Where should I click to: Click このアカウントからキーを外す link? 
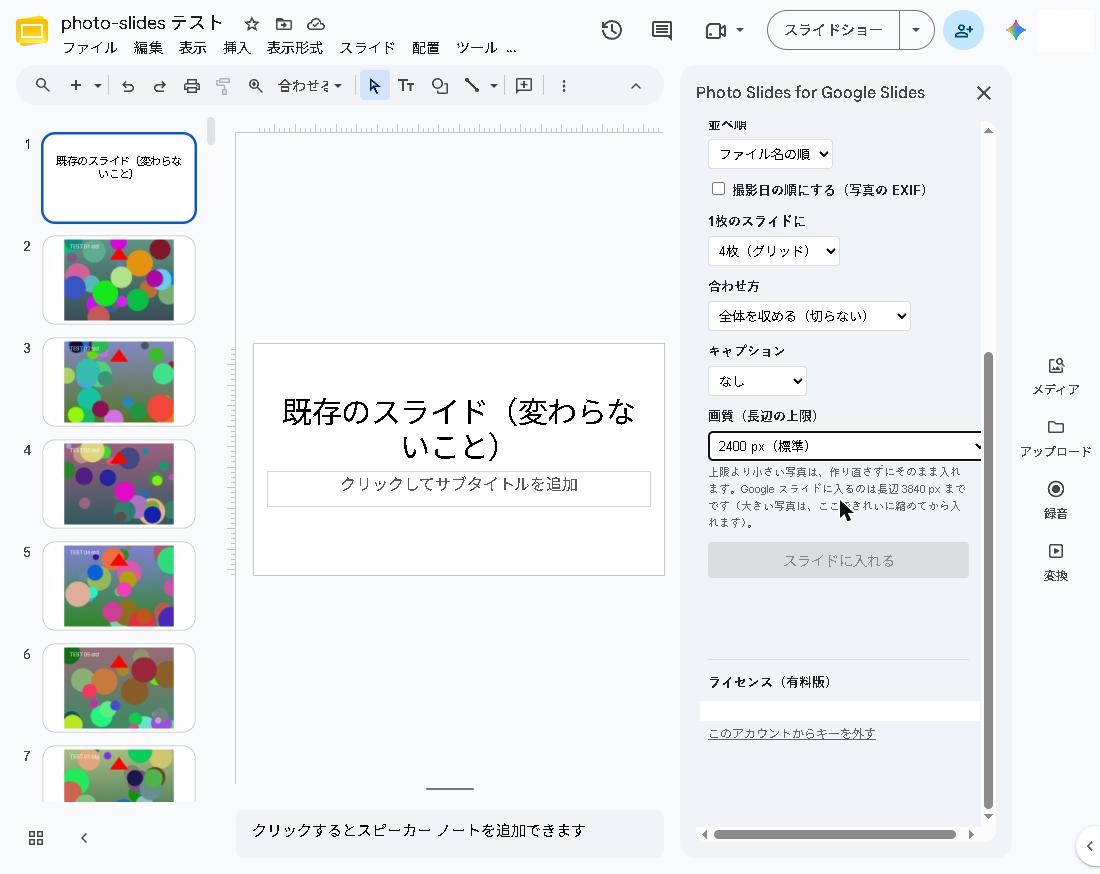click(x=792, y=733)
